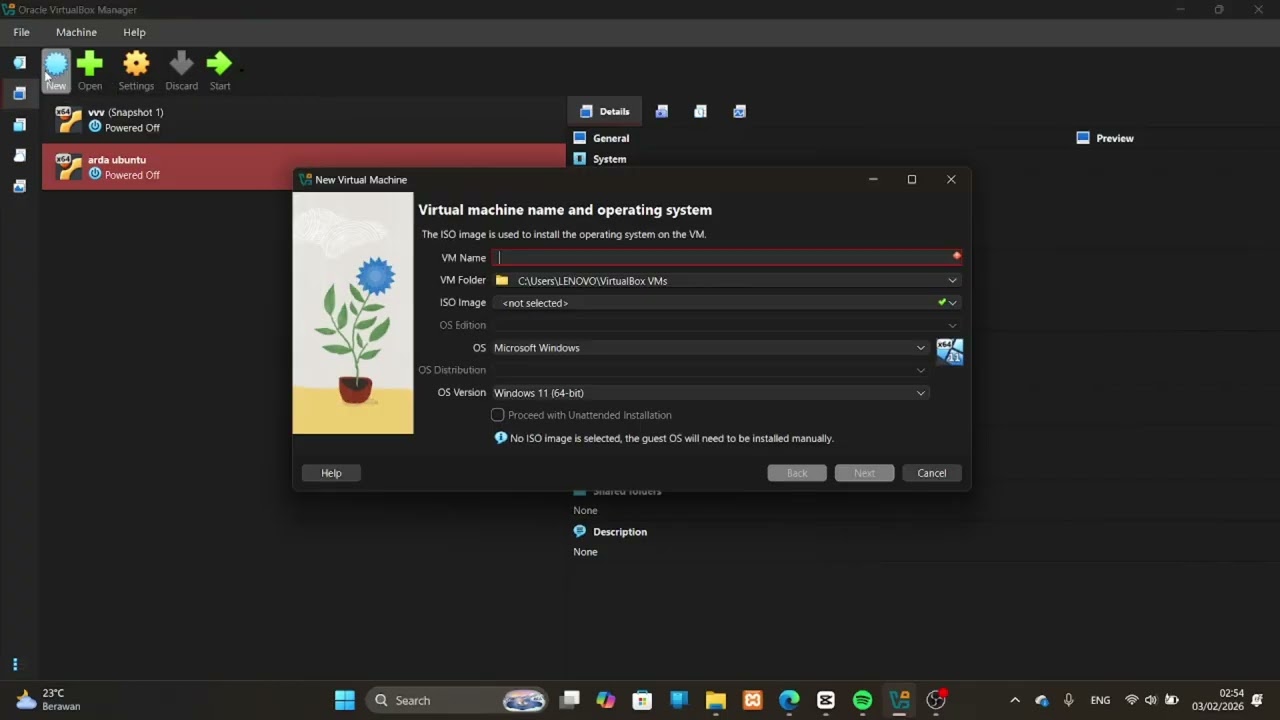Click the General section header
The height and width of the screenshot is (720, 1280).
pyautogui.click(x=601, y=138)
